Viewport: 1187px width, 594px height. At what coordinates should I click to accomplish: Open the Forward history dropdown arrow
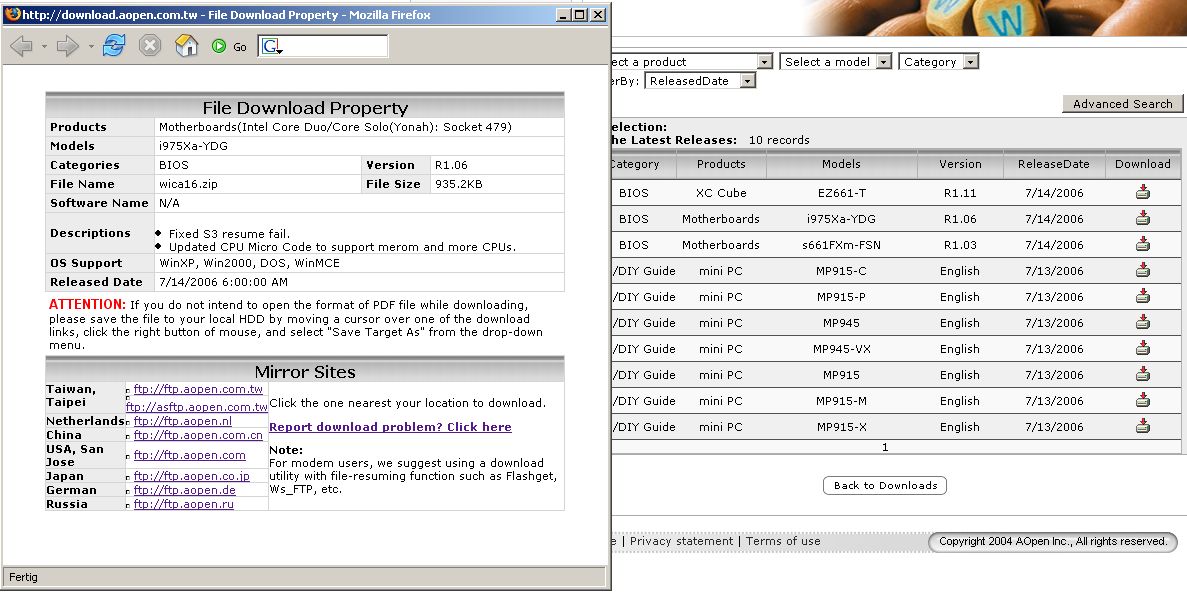point(91,47)
